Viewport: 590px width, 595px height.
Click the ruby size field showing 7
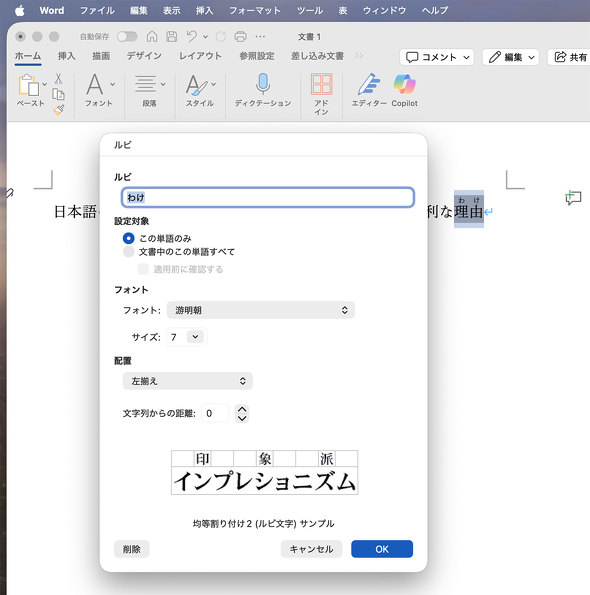click(176, 337)
